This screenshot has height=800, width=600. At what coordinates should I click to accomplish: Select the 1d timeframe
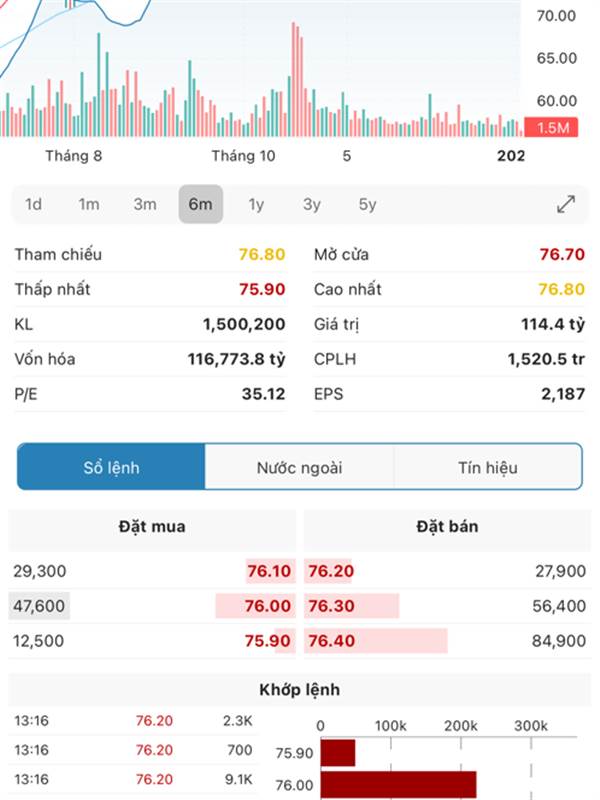point(33,204)
